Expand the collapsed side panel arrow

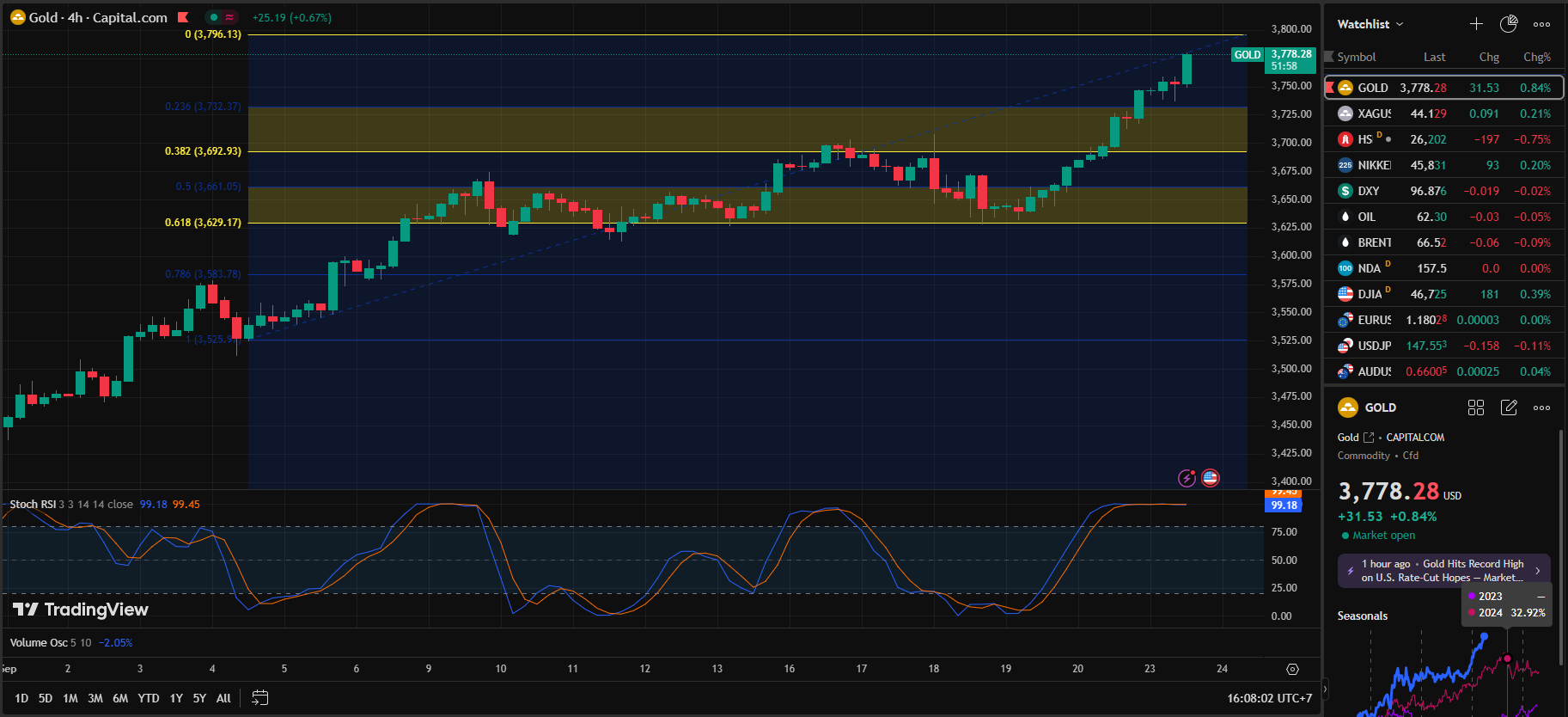click(x=1324, y=689)
